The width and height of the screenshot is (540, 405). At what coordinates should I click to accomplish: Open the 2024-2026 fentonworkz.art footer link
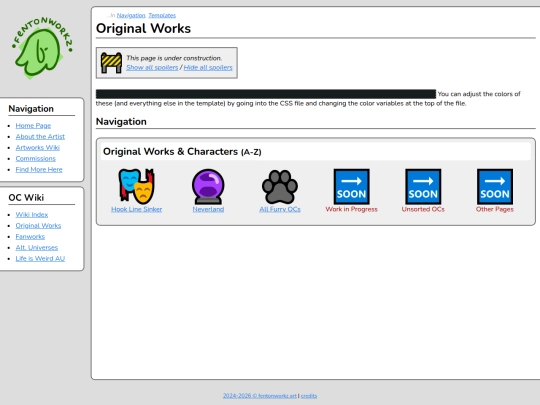tap(260, 396)
